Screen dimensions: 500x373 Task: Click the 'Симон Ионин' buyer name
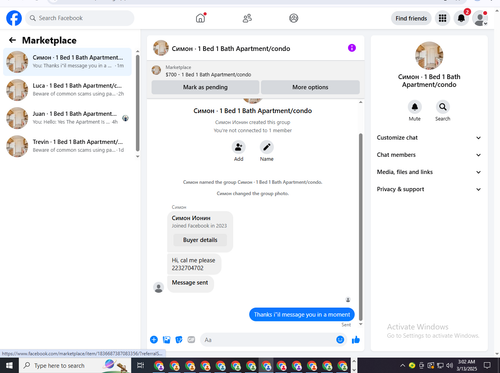[x=191, y=218]
